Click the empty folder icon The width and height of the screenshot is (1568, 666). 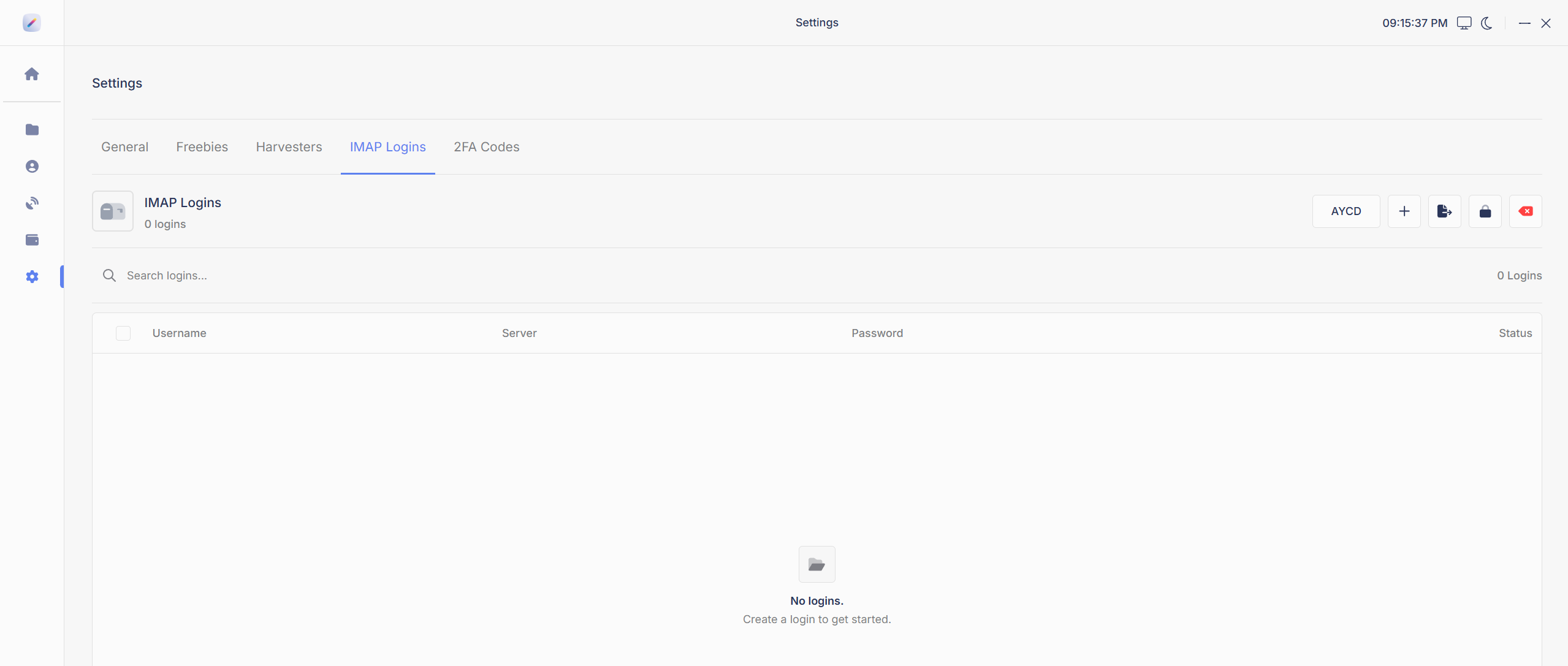pyautogui.click(x=816, y=564)
